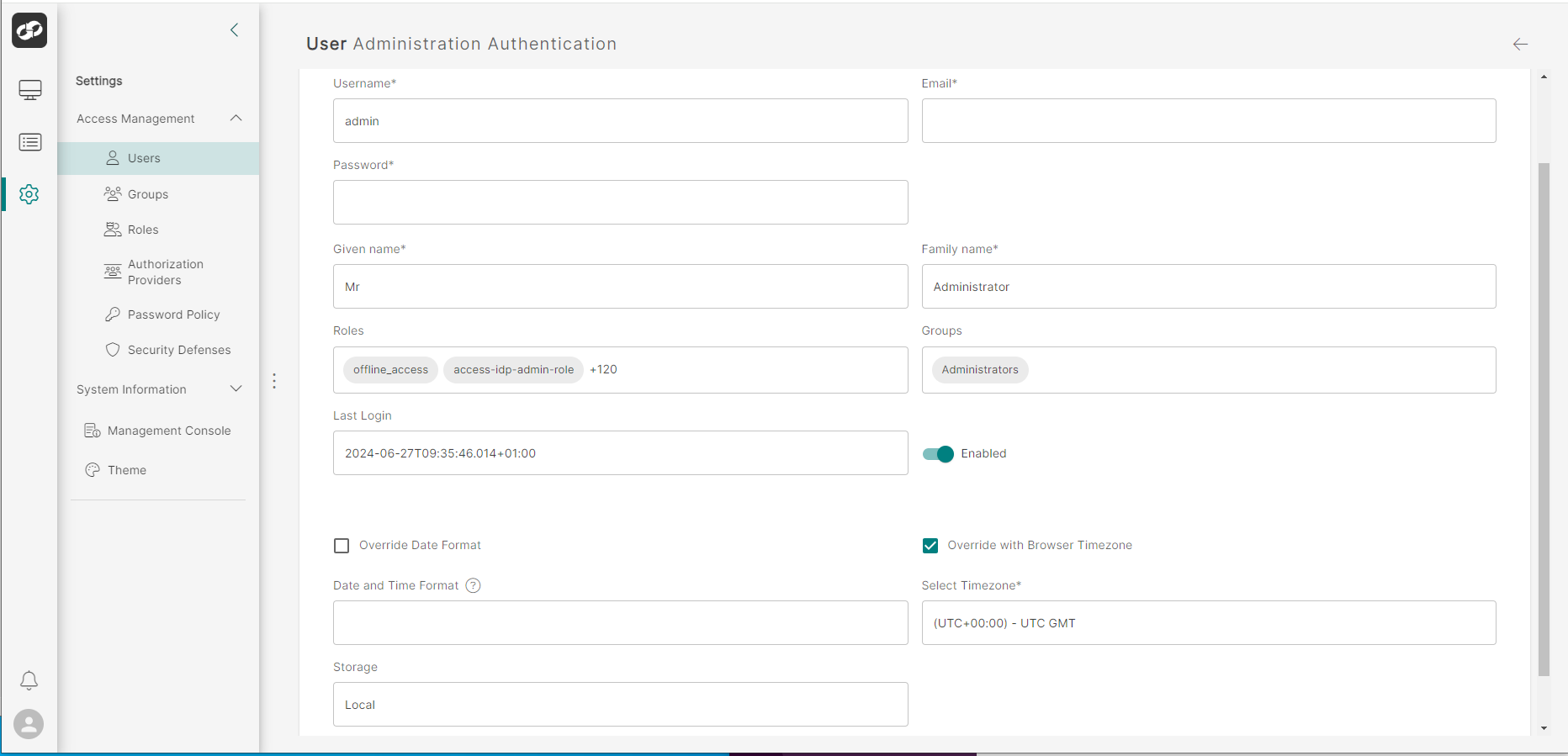Uncheck Override with Browser Timezone
Image resolution: width=1568 pixels, height=756 pixels.
point(930,546)
